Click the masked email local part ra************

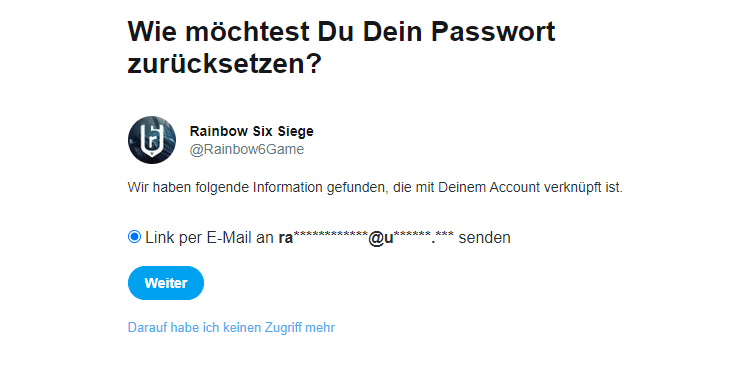pos(323,237)
